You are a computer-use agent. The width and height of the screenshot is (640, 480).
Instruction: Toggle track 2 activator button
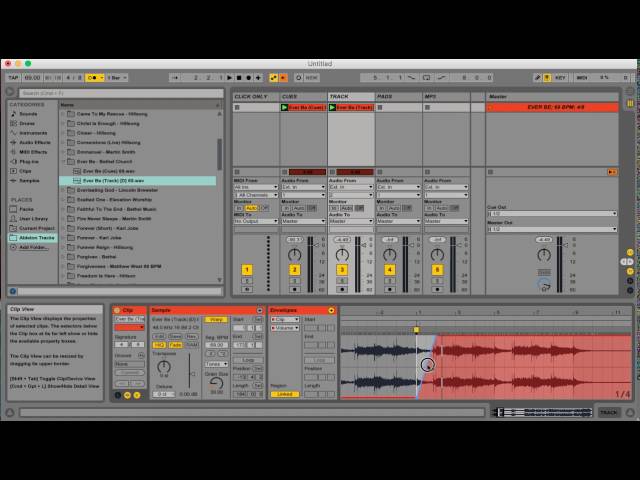pyautogui.click(x=295, y=270)
